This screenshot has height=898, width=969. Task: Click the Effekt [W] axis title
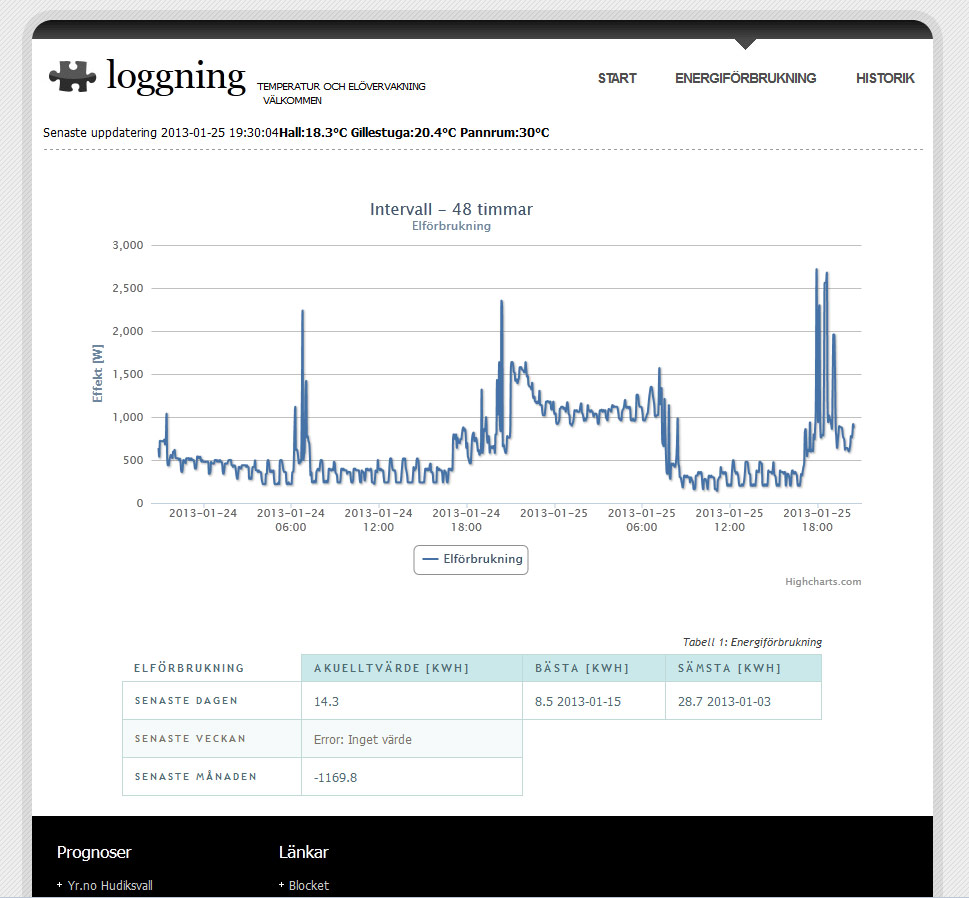click(x=98, y=374)
